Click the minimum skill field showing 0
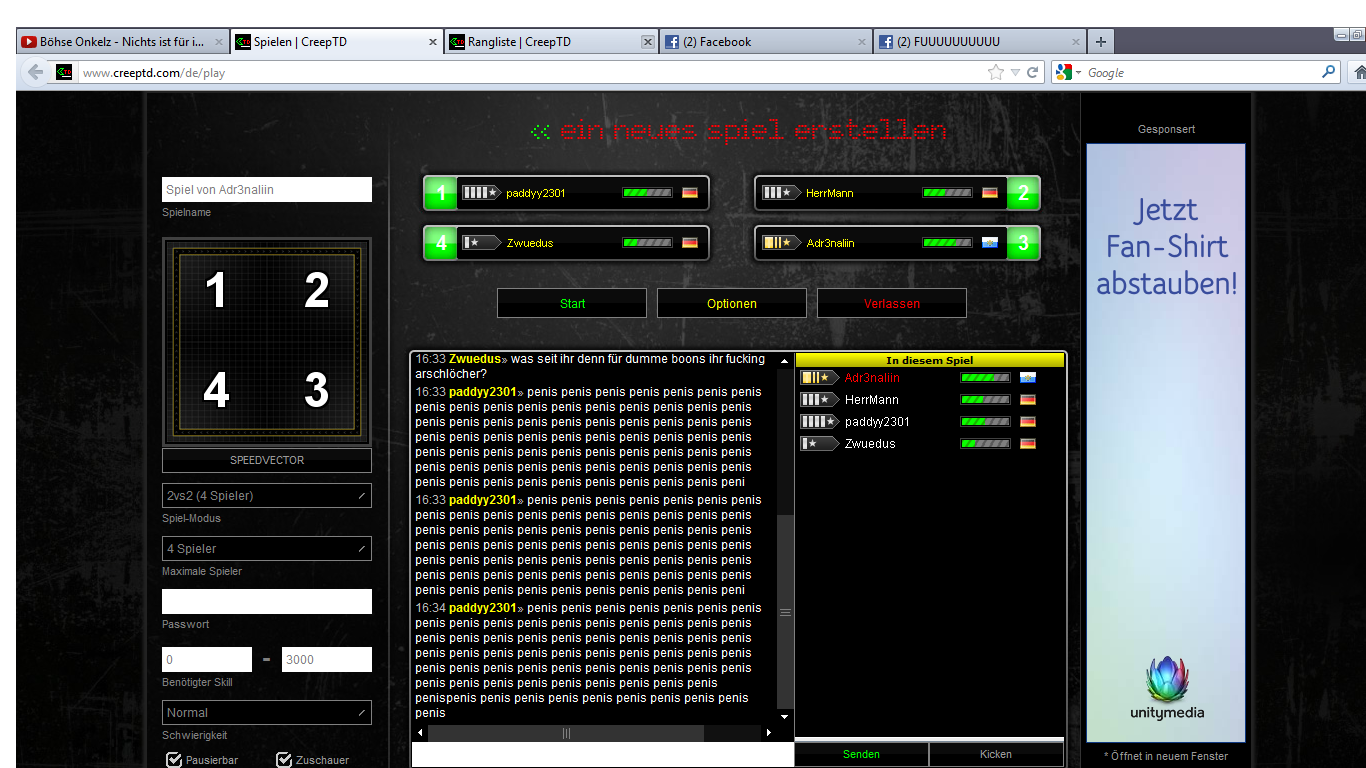 pos(207,660)
